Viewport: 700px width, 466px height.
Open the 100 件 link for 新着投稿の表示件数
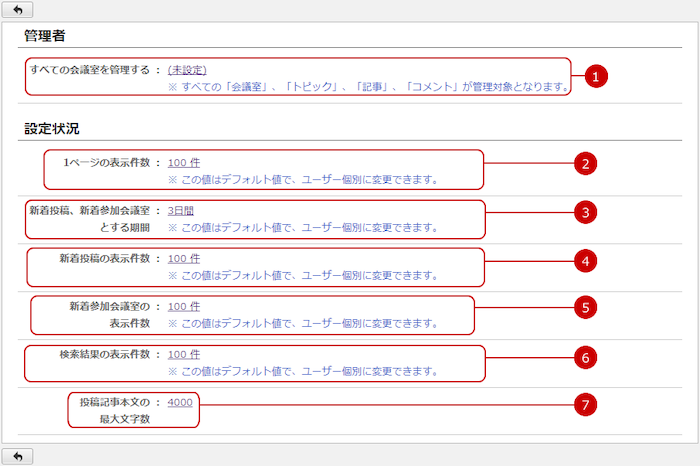(x=184, y=258)
